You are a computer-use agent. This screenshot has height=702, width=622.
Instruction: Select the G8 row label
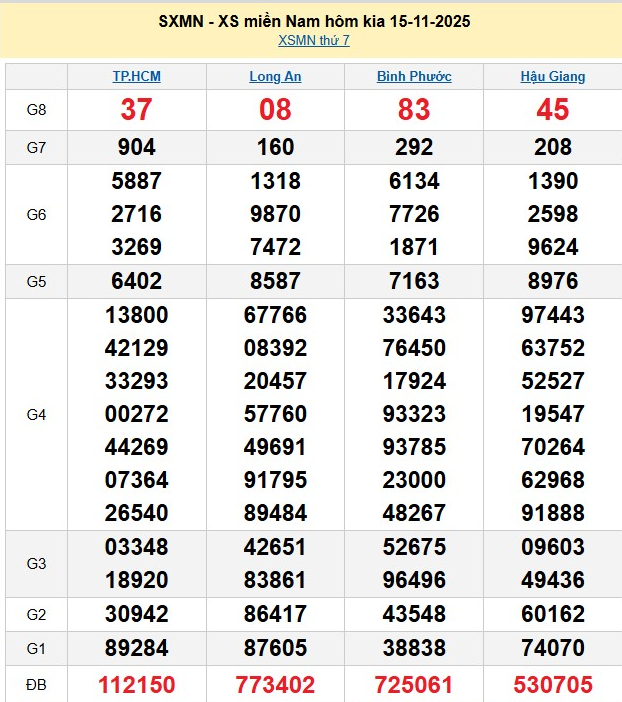[37, 110]
